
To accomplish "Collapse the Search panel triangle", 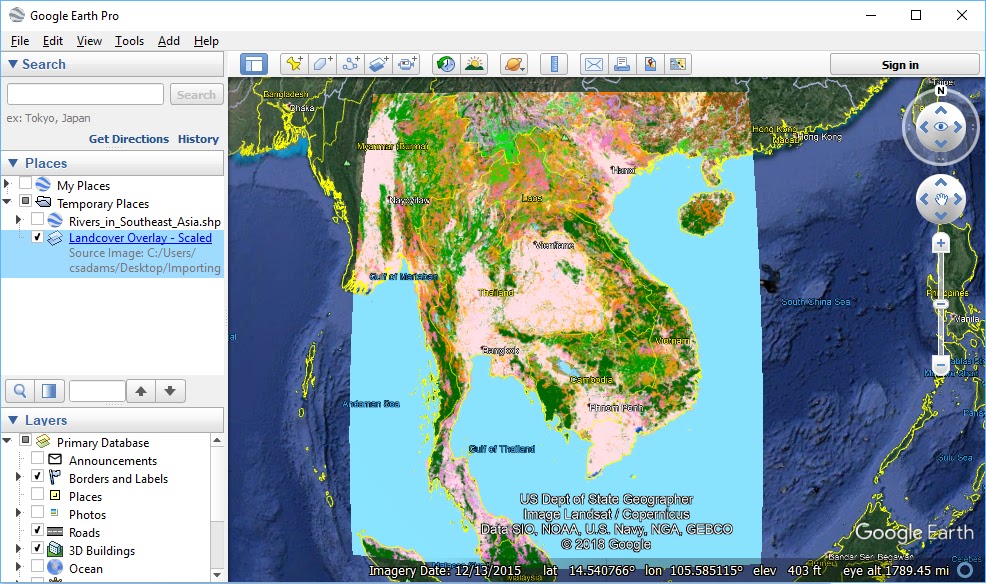I will tap(13, 64).
